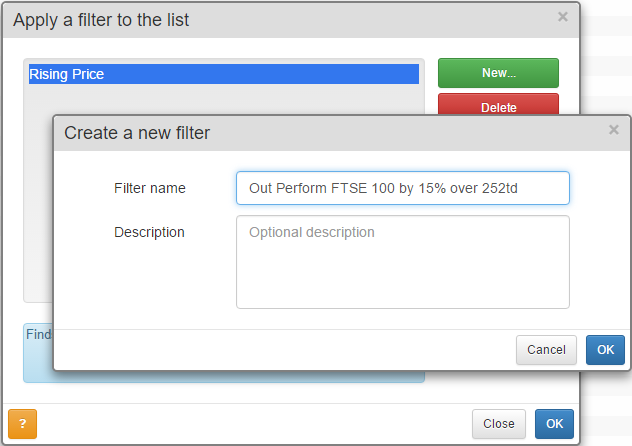Click the green New... button
Image resolution: width=632 pixels, height=446 pixels.
click(498, 73)
